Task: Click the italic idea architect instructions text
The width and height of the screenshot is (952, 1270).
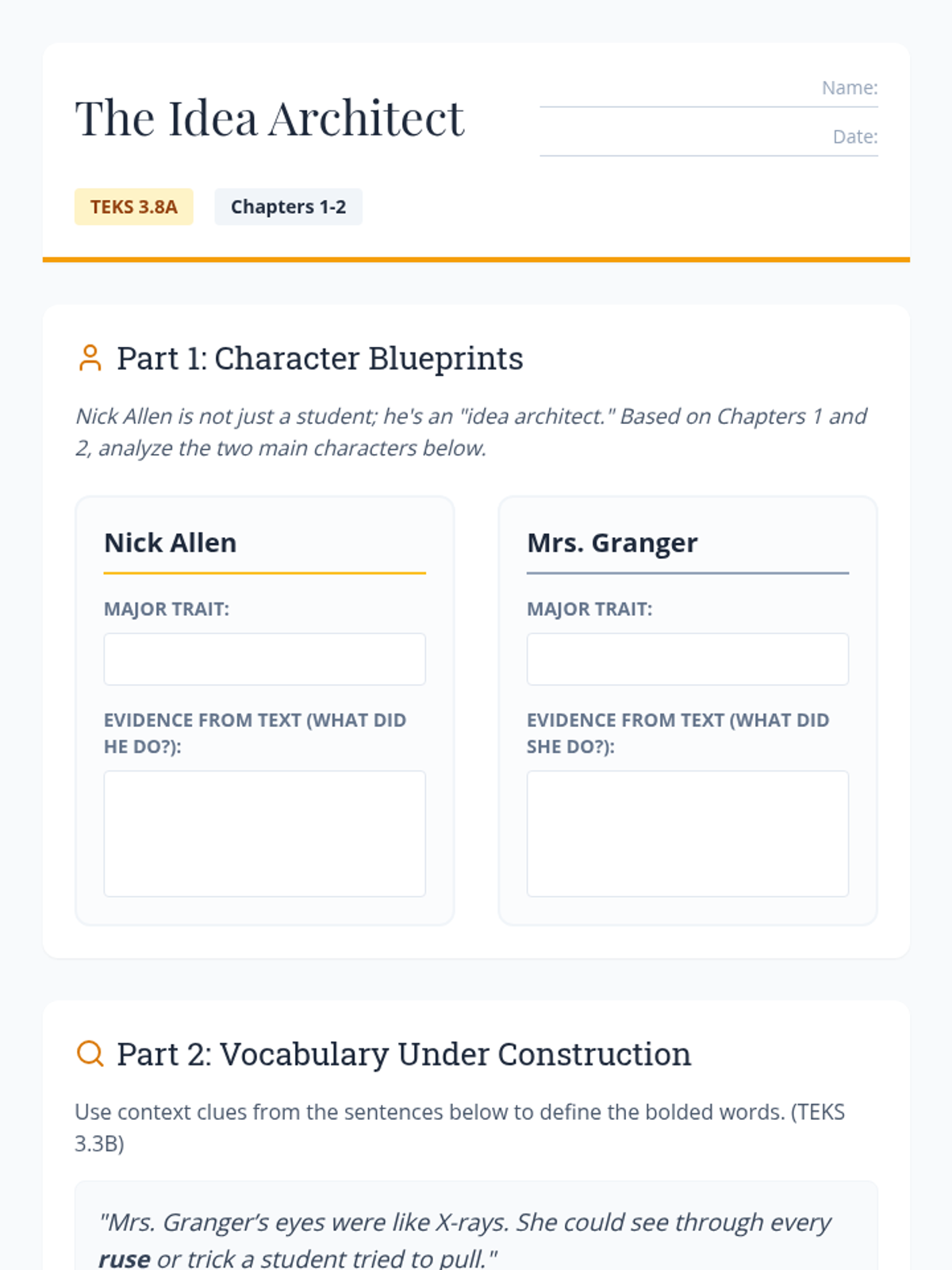Action: (x=470, y=432)
